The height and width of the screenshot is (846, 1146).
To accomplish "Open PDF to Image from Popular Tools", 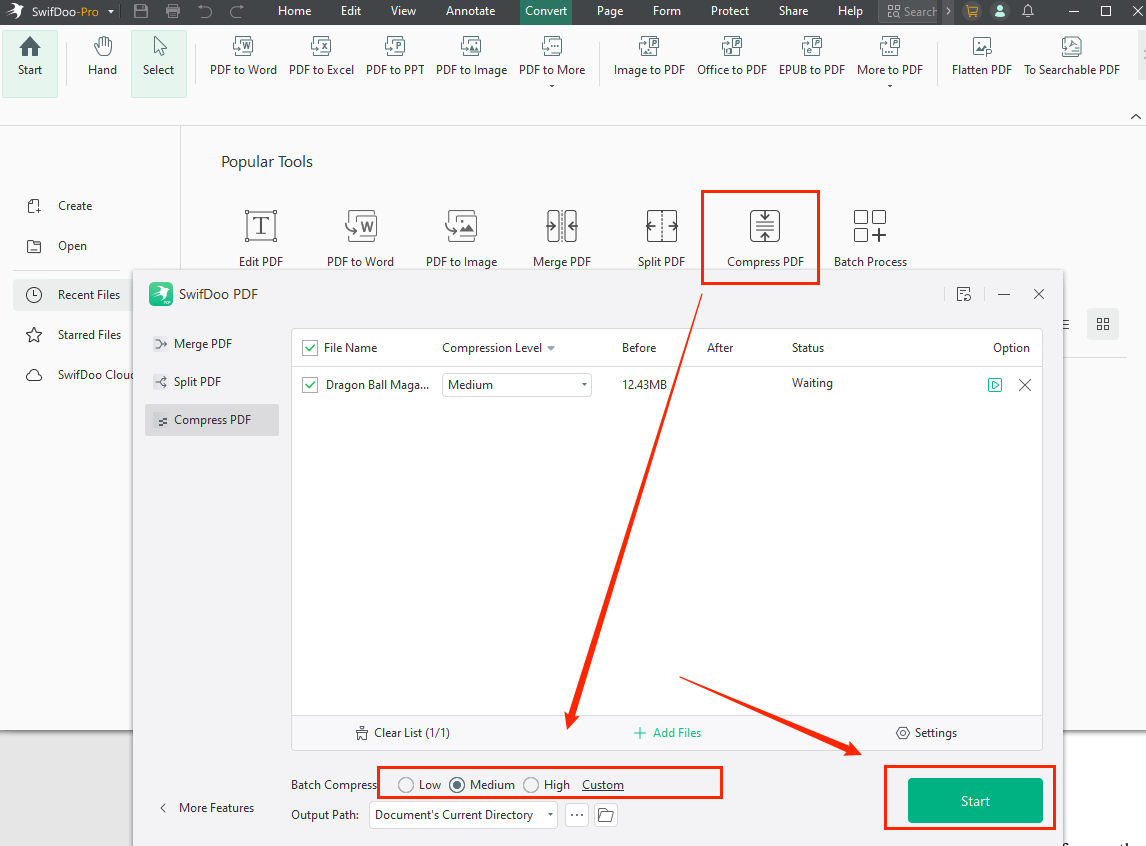I will coord(461,238).
